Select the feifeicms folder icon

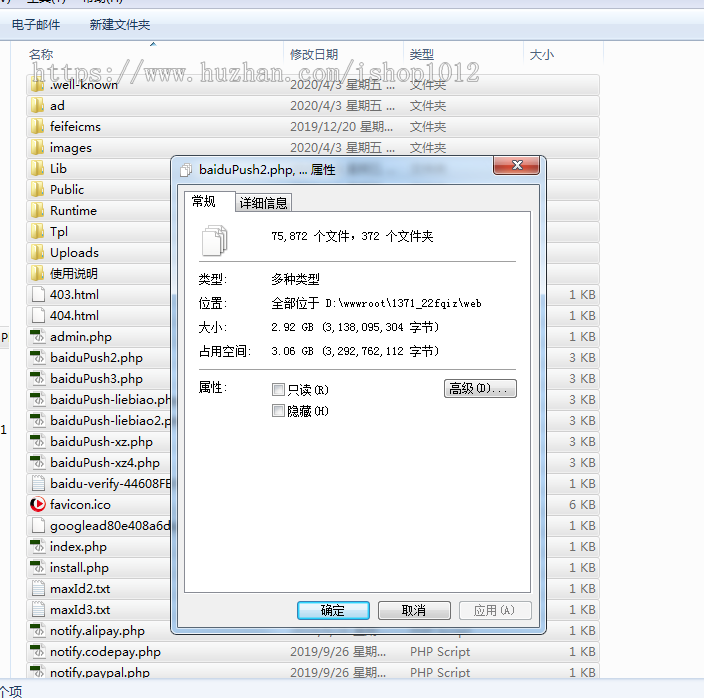38,127
